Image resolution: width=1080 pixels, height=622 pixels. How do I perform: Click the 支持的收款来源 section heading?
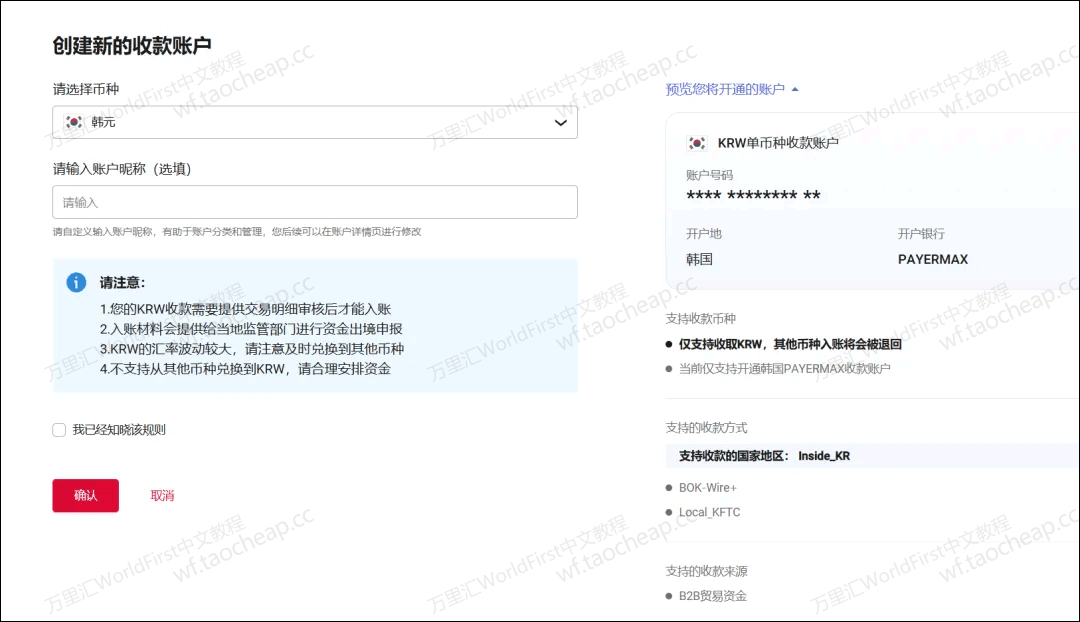[706, 571]
